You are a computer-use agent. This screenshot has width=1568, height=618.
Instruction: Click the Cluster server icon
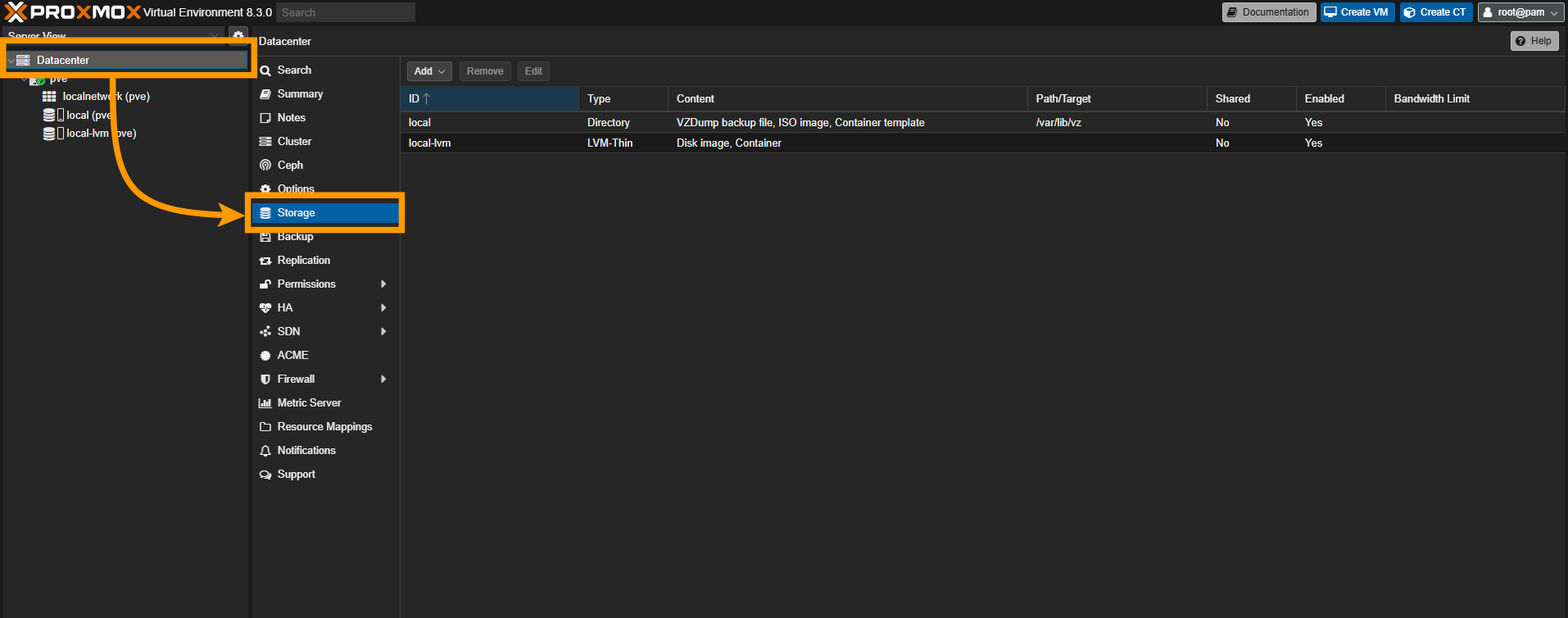click(x=265, y=142)
